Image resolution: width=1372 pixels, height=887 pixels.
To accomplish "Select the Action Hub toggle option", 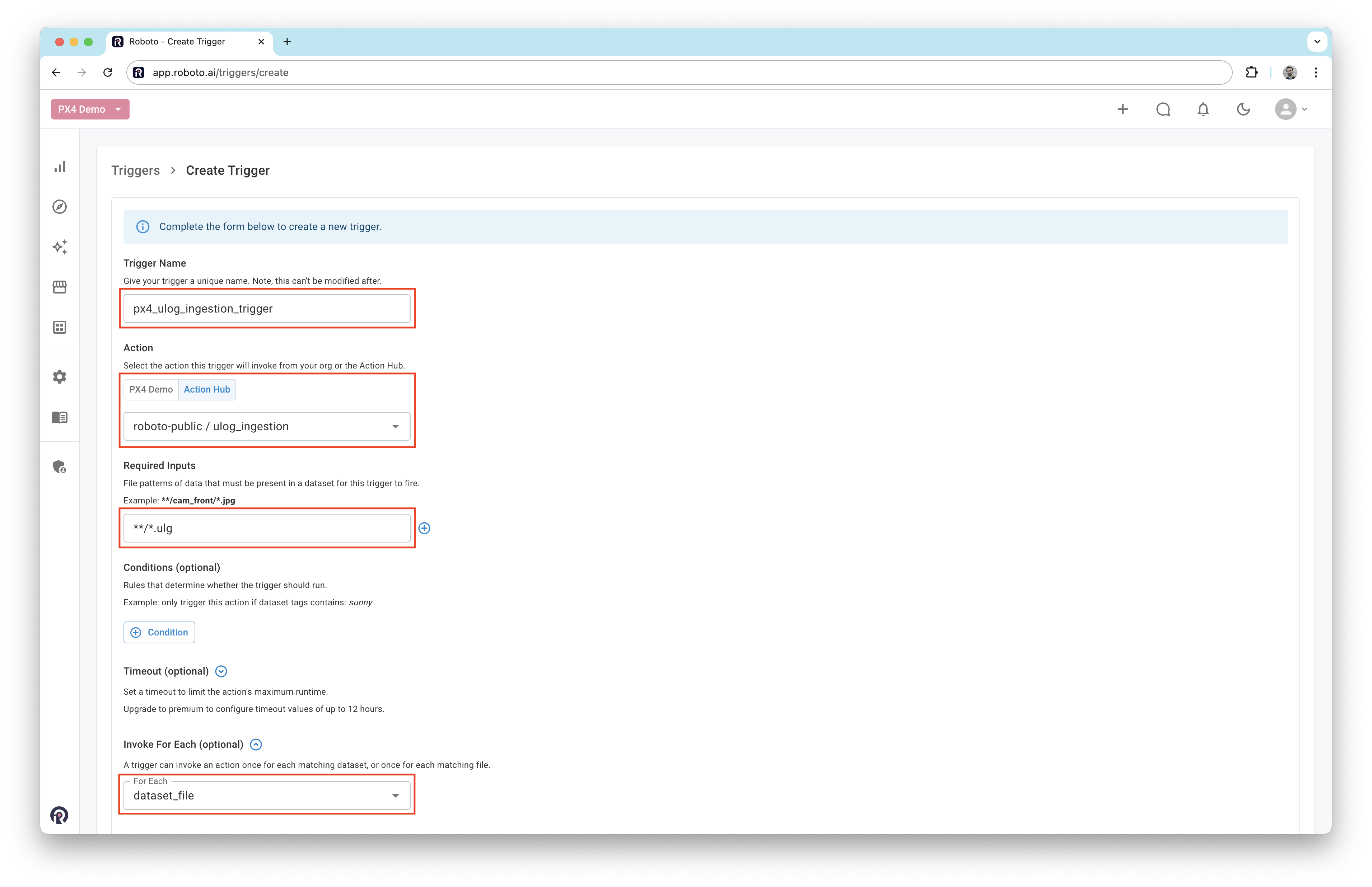I will point(207,389).
